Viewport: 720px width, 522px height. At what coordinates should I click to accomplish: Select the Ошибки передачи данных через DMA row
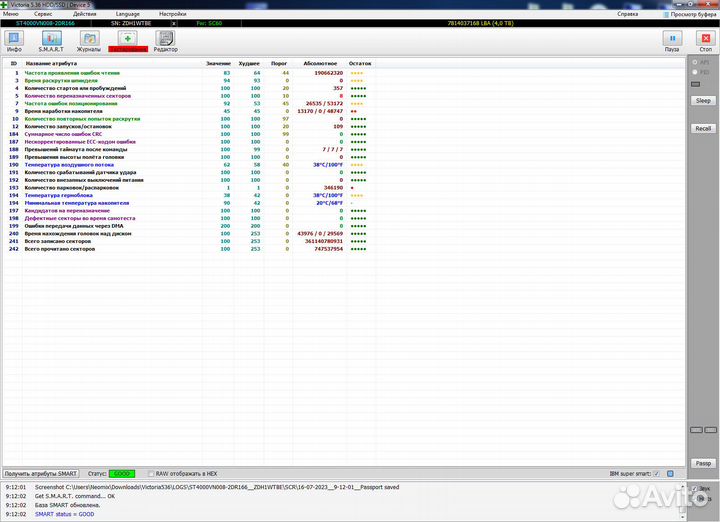click(x=191, y=226)
